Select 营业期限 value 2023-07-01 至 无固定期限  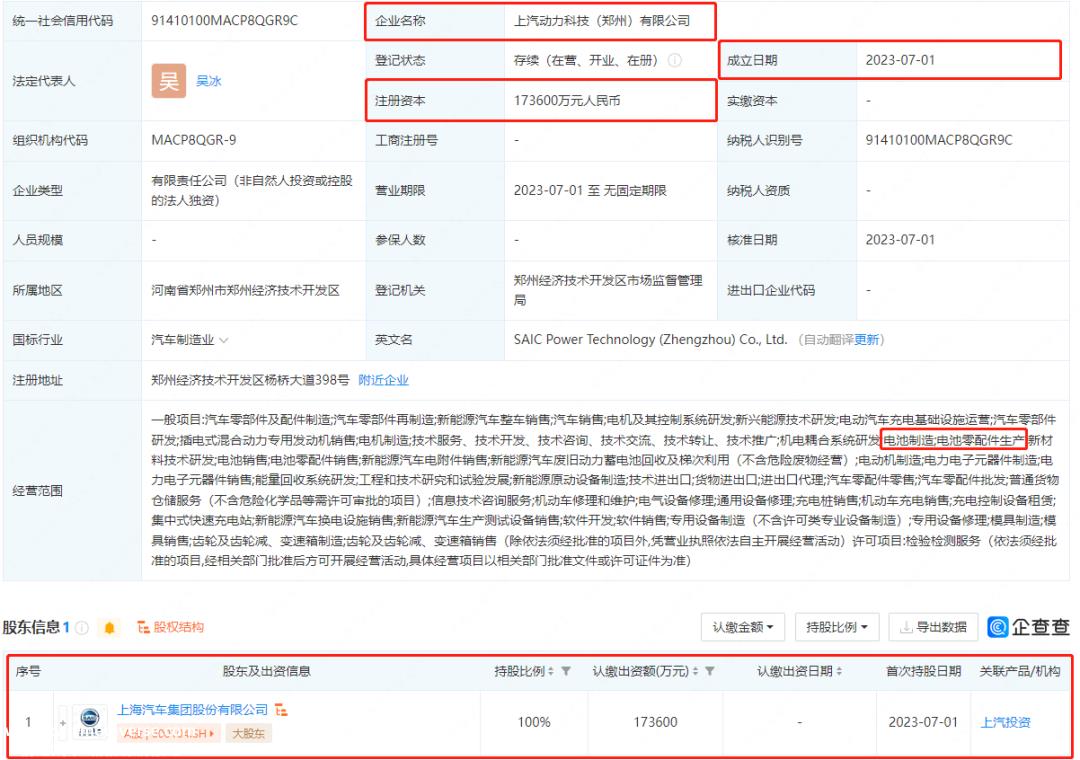pos(590,190)
